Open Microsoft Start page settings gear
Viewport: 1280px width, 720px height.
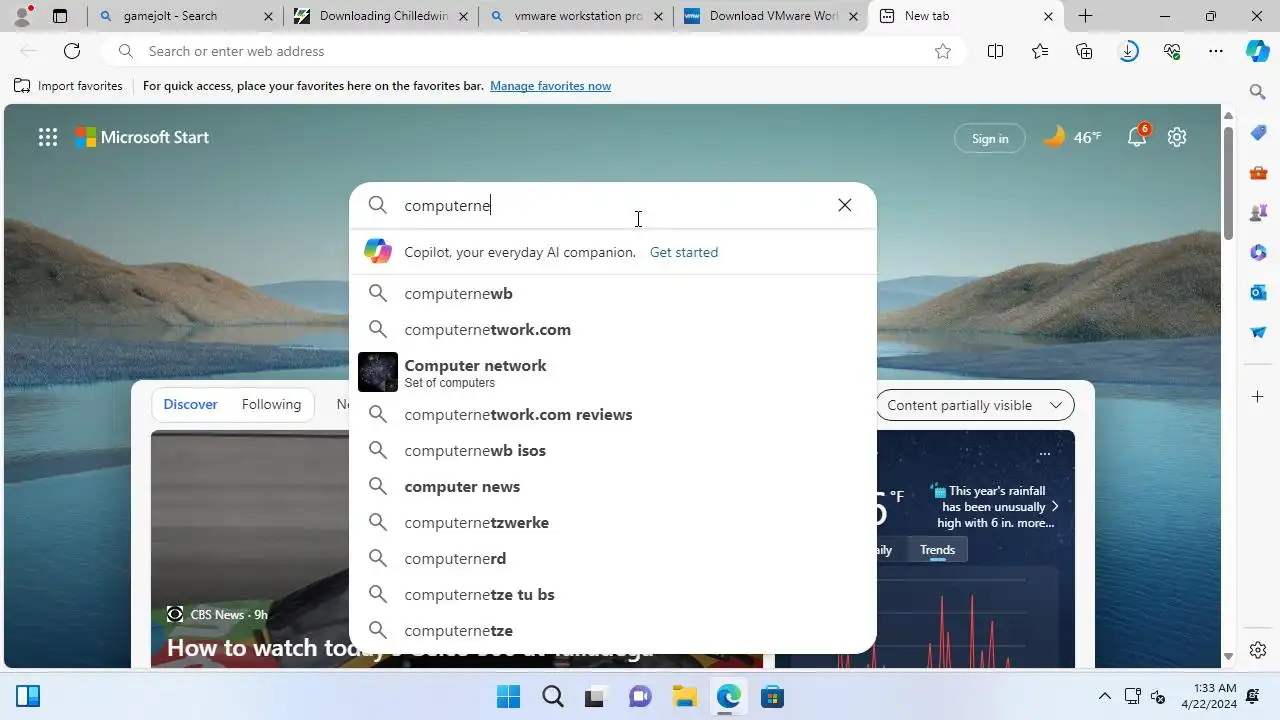(x=1177, y=137)
